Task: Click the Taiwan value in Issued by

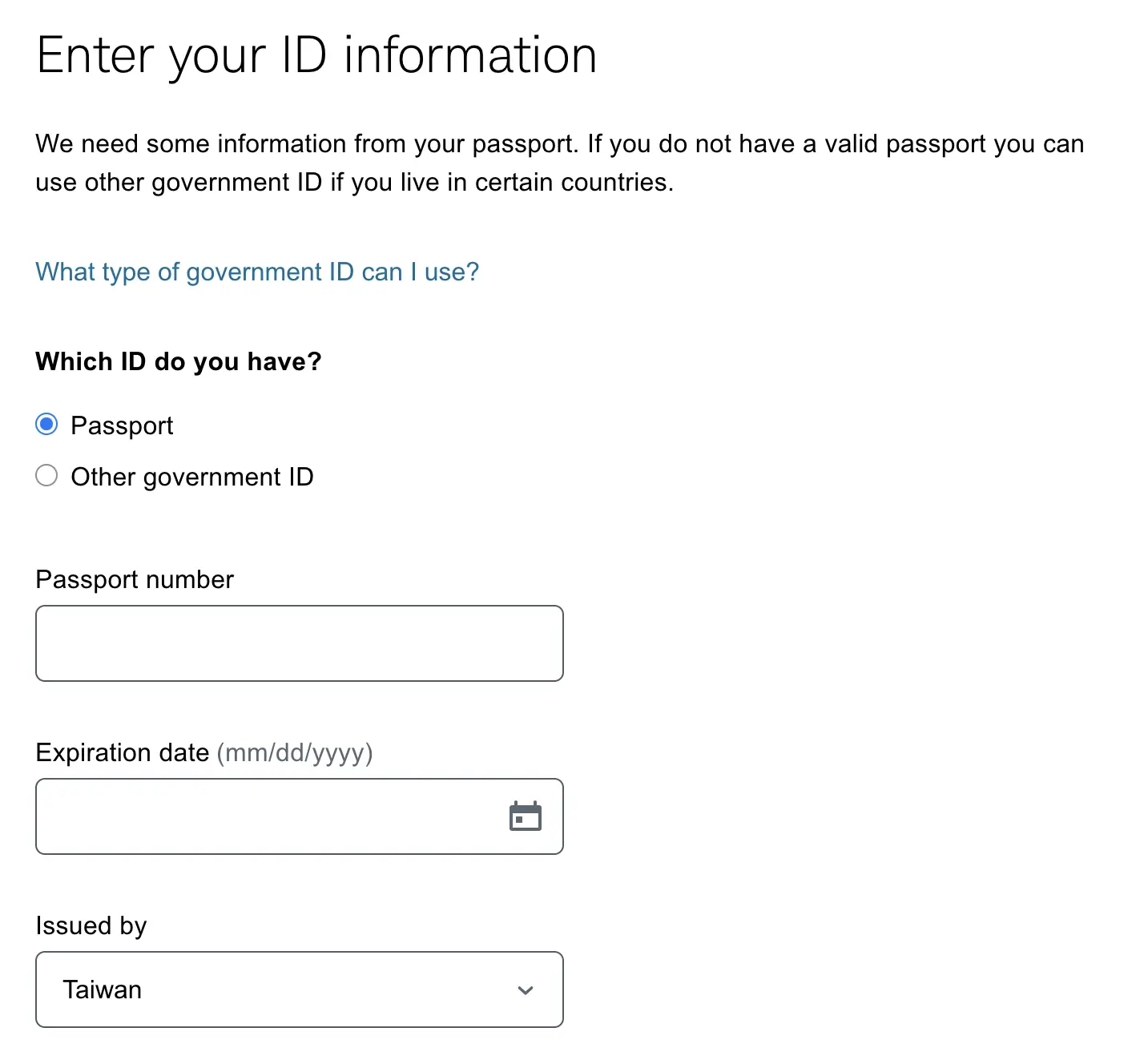Action: (x=103, y=989)
